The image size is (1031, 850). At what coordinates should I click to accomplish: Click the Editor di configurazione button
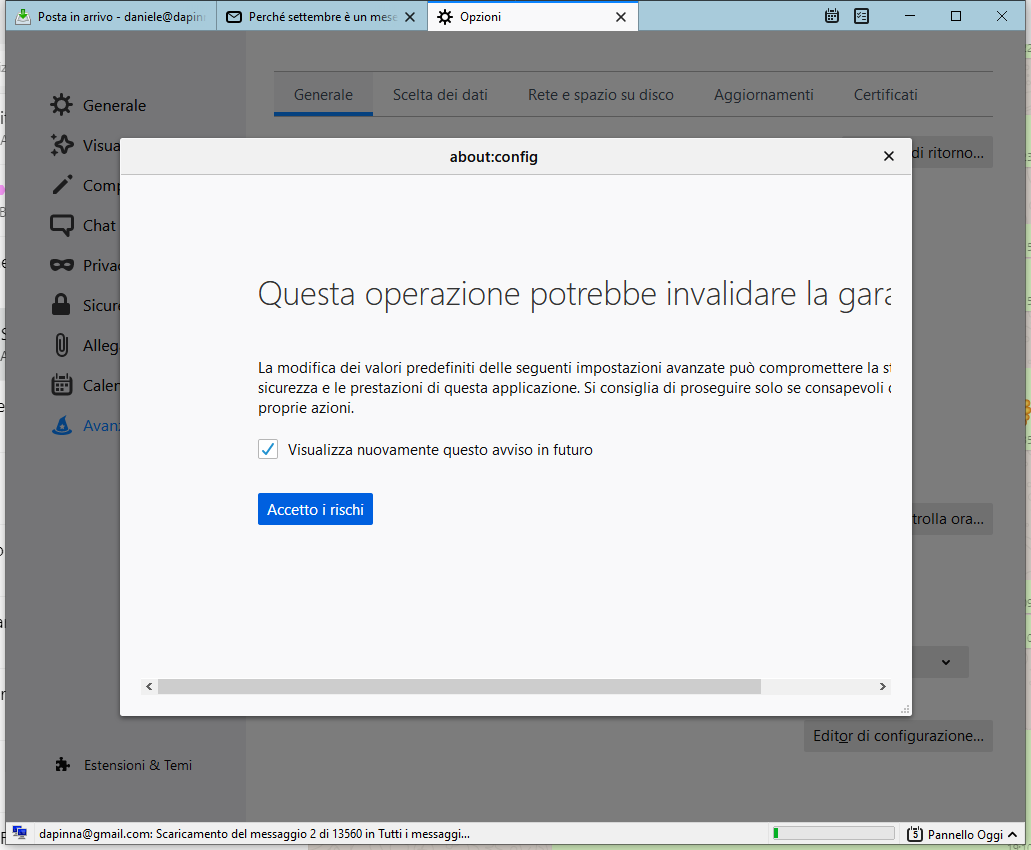click(898, 736)
